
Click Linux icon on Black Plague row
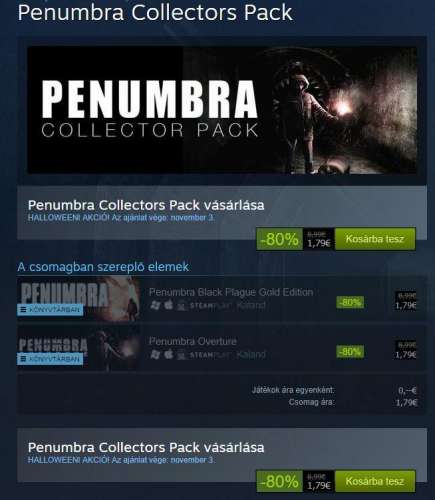tap(181, 305)
